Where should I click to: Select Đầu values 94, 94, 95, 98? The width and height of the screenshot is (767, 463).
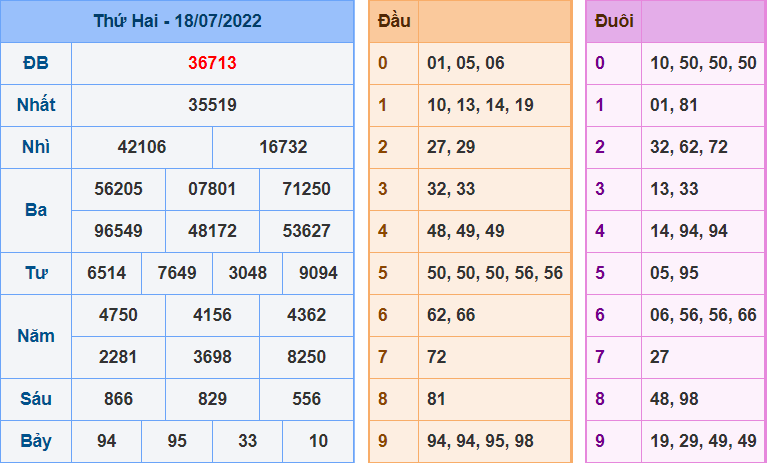tap(480, 441)
